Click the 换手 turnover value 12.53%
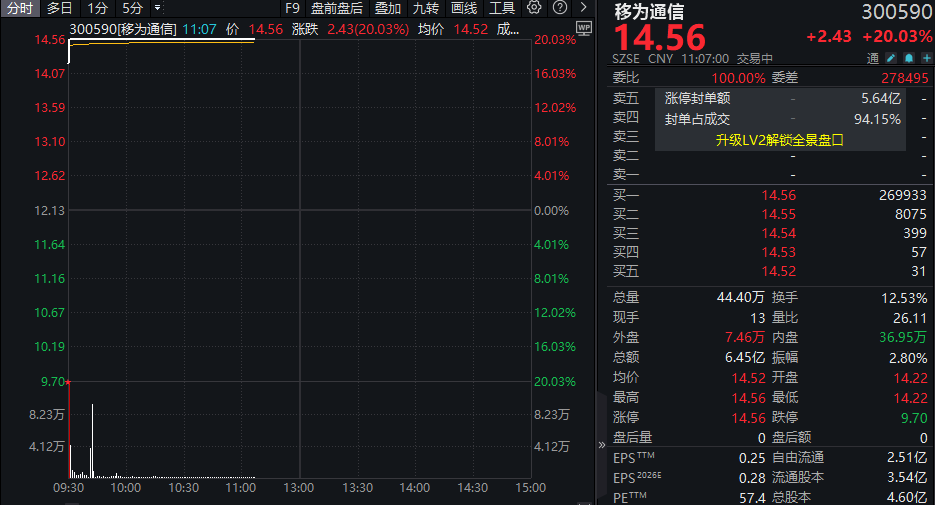Image resolution: width=935 pixels, height=505 pixels. point(904,298)
